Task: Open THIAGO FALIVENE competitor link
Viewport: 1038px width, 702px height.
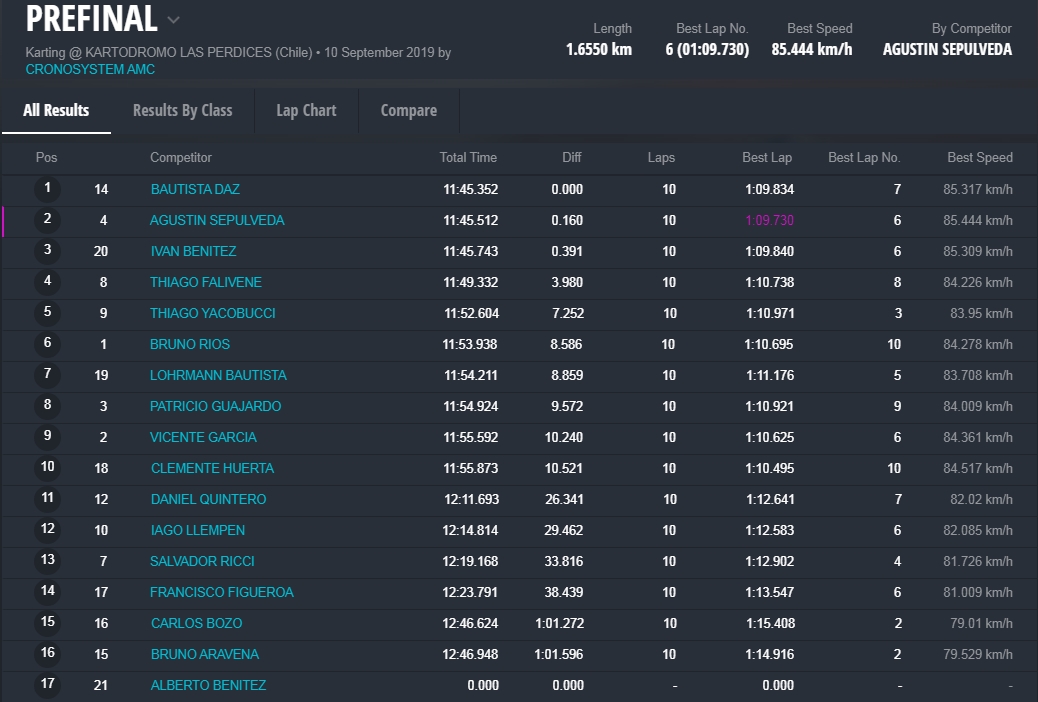Action: coord(205,282)
